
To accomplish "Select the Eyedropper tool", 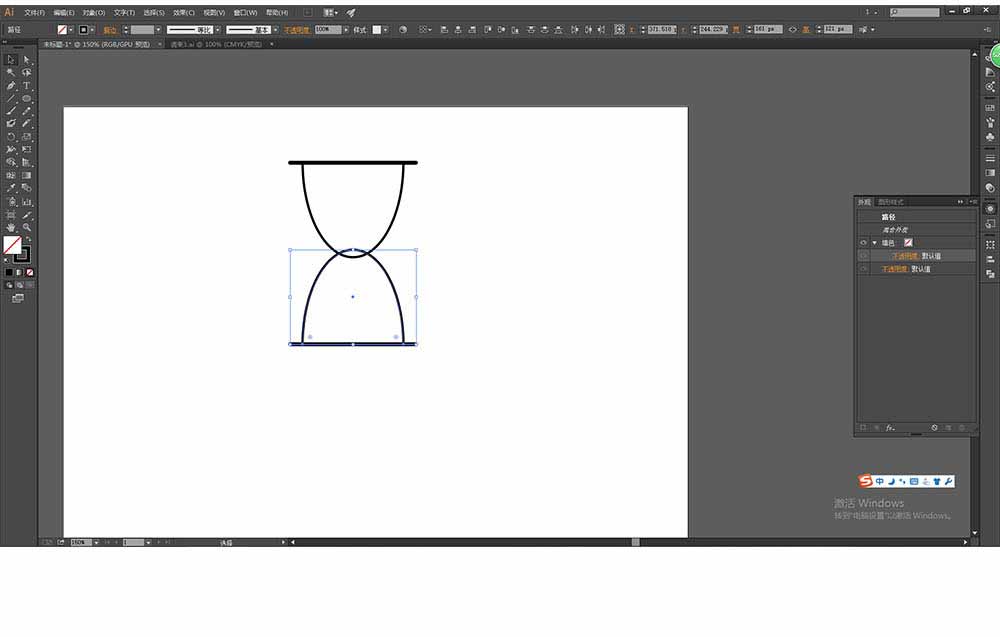I will click(x=11, y=188).
